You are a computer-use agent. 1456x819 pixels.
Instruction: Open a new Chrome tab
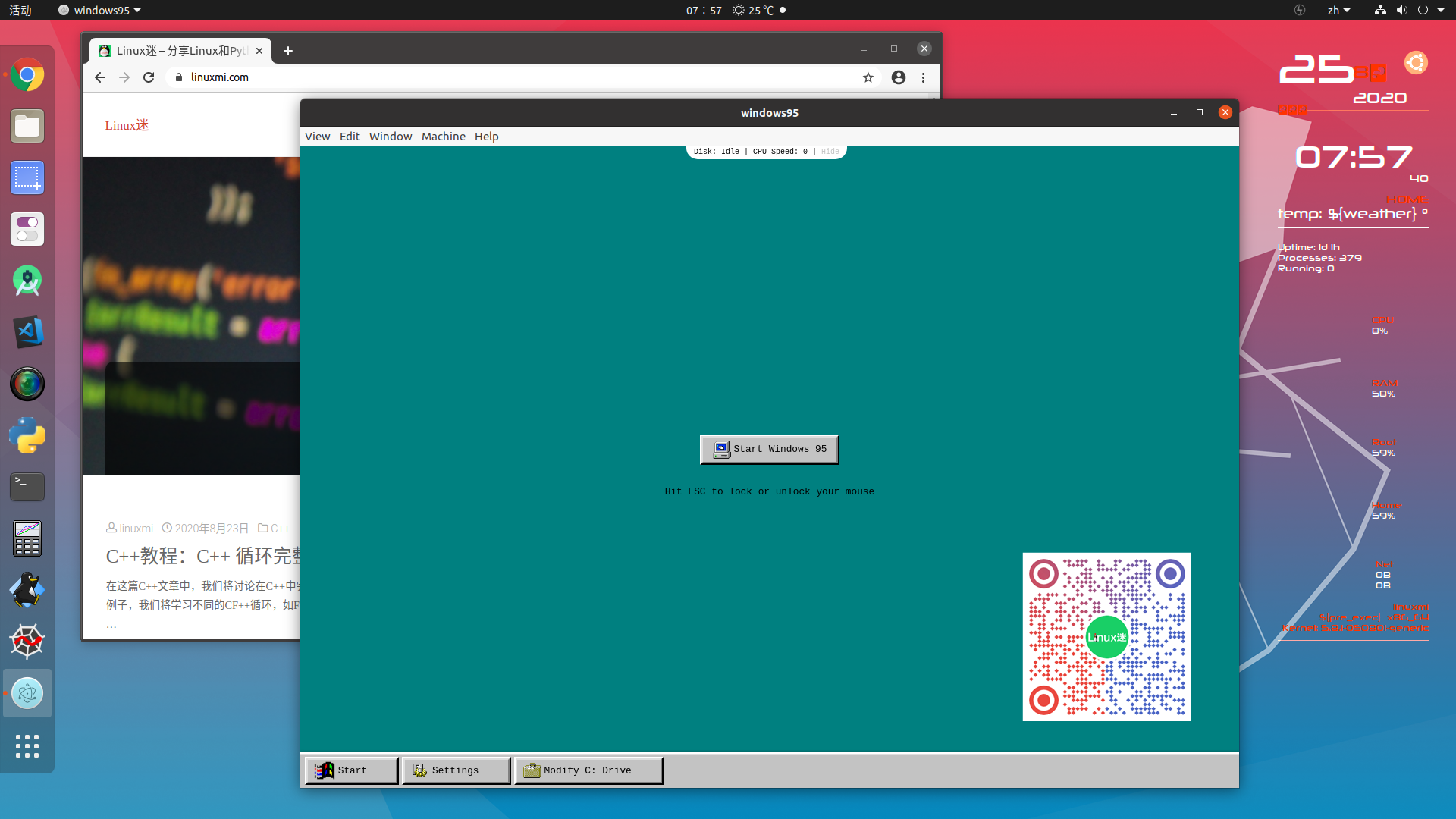pyautogui.click(x=288, y=51)
